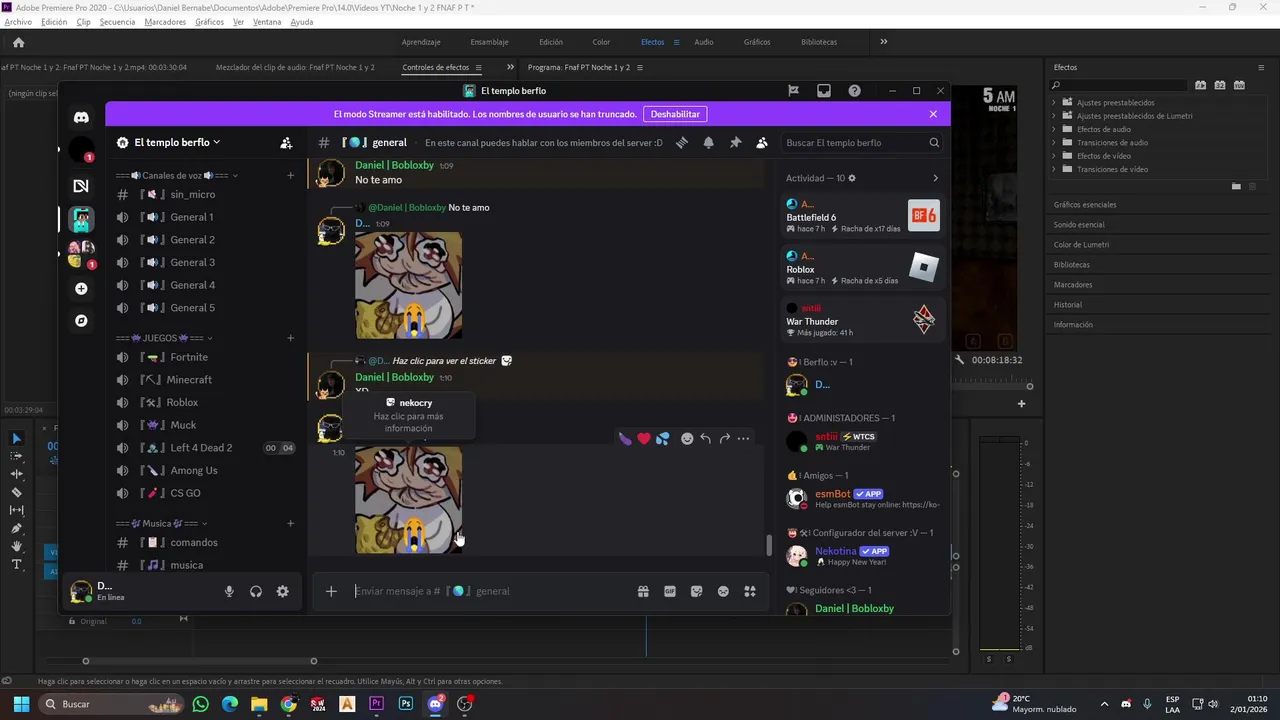Open more options dots on hovered message

click(743, 439)
